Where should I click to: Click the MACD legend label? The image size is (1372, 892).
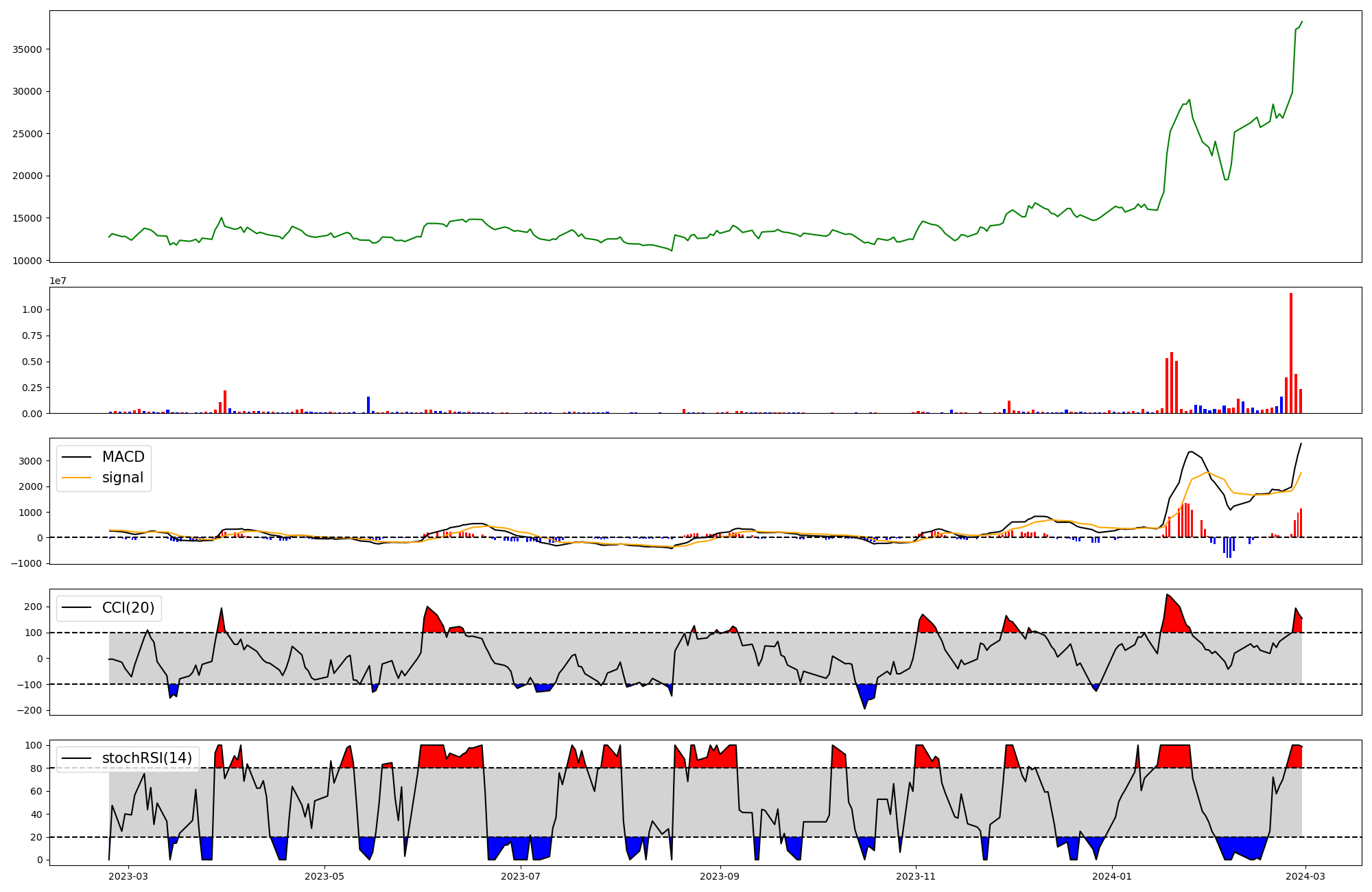tap(123, 457)
